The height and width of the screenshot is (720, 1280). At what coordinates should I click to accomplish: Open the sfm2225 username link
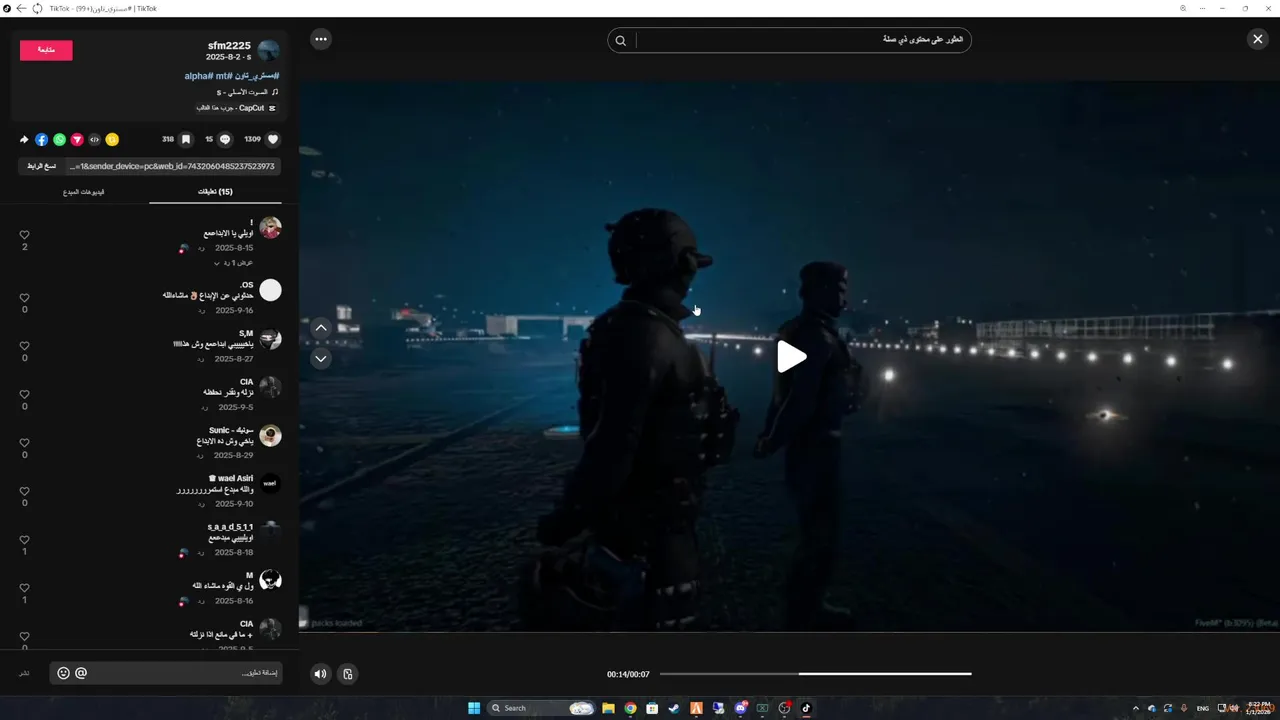[x=229, y=46]
